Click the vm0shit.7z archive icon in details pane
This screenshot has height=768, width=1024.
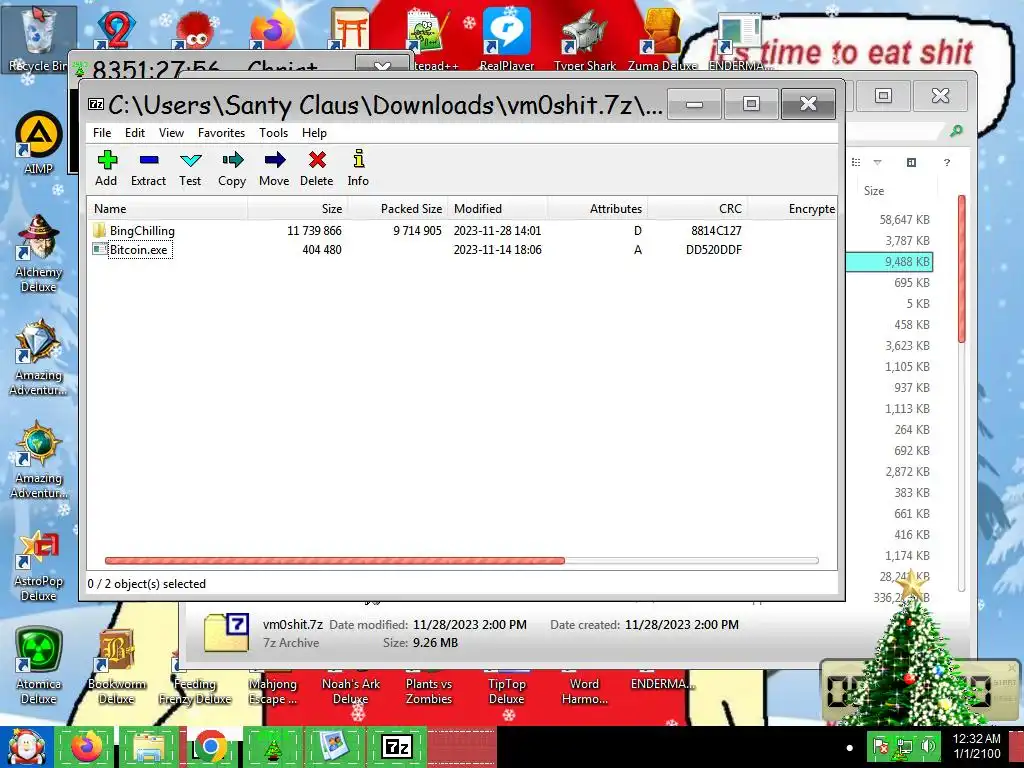click(227, 632)
